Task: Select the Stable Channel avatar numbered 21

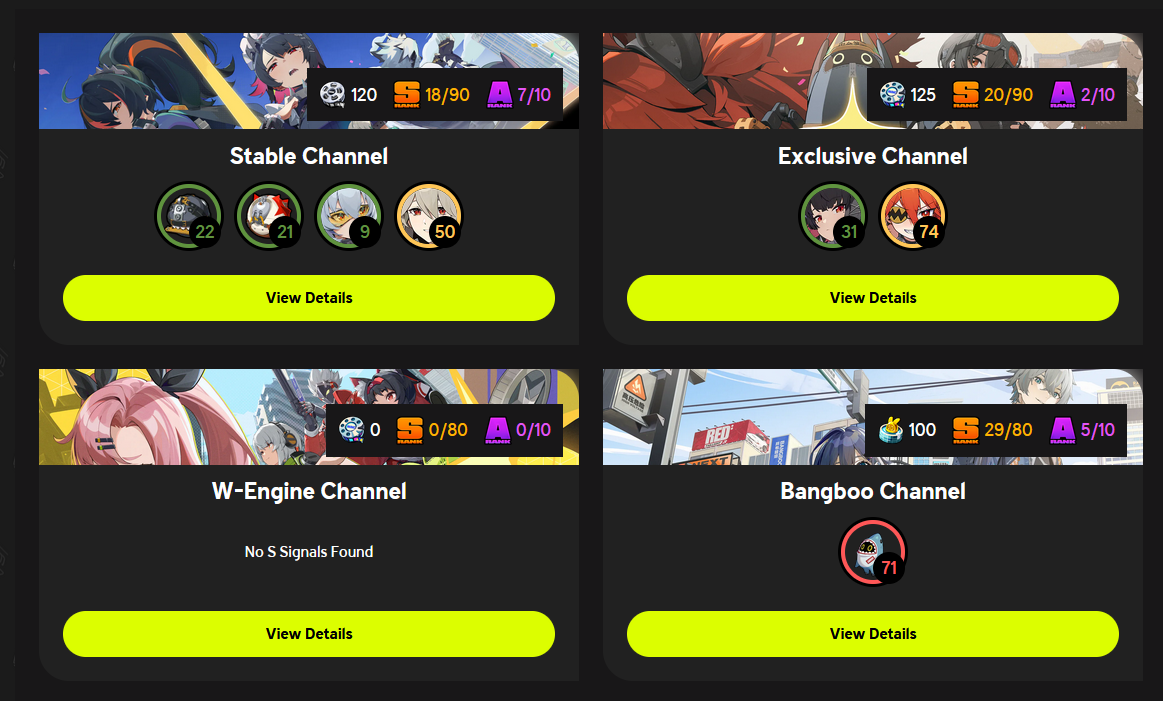Action: pyautogui.click(x=269, y=217)
